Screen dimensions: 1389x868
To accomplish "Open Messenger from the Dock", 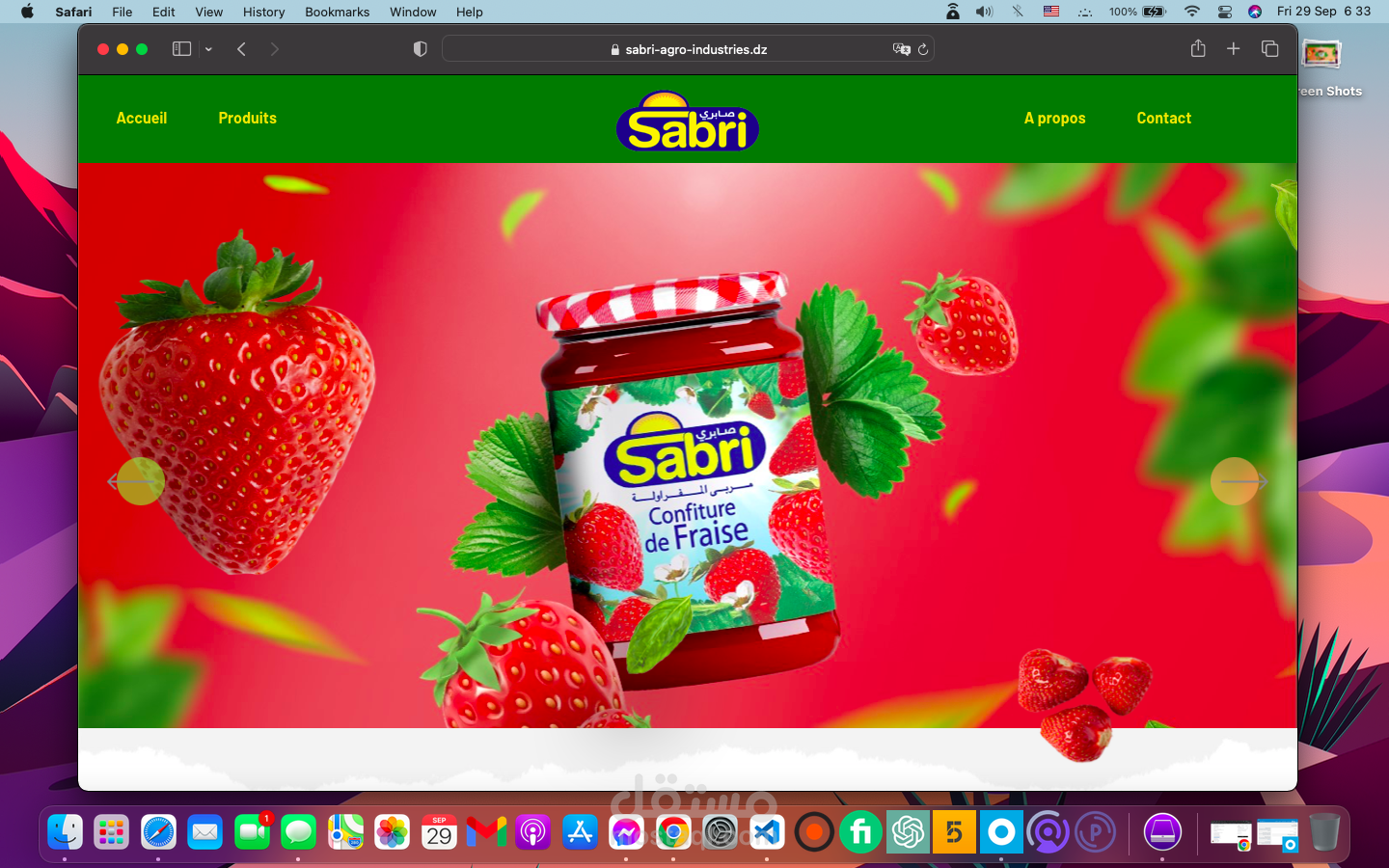I will coord(627,832).
